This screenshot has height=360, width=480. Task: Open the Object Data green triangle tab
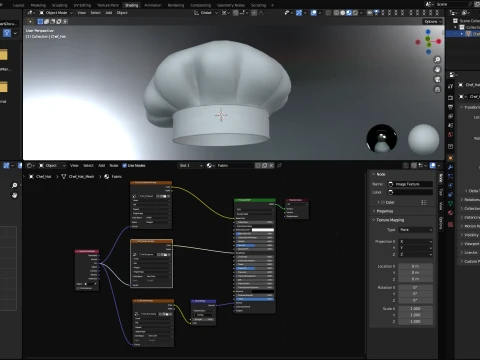tap(450, 203)
